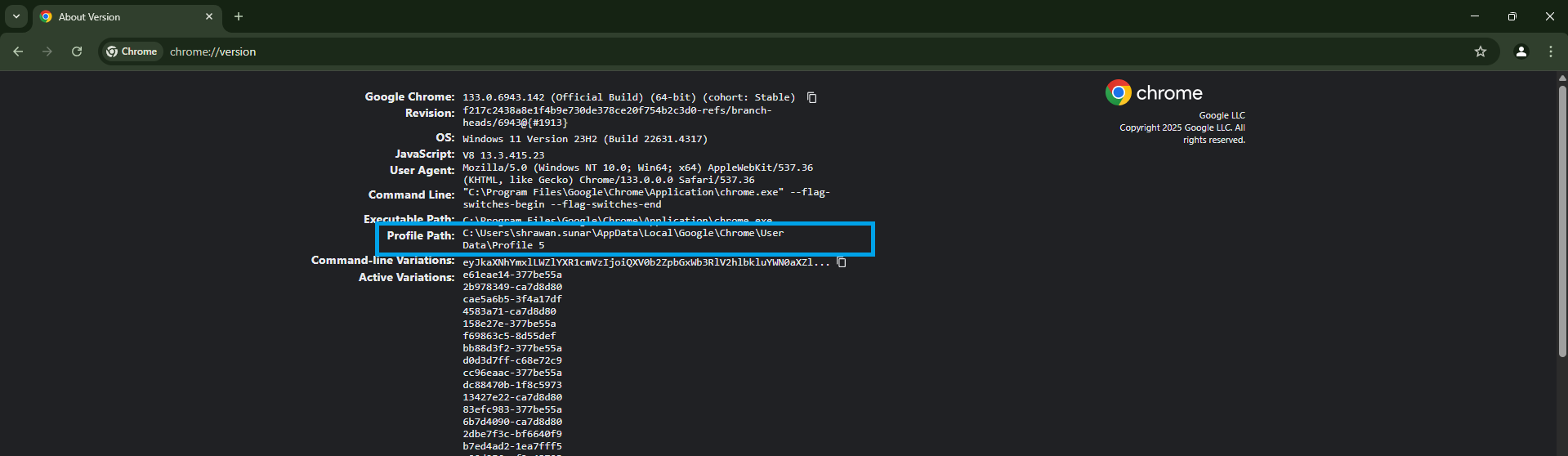Click the browser Back arrow
1568x456 pixels.
click(18, 51)
